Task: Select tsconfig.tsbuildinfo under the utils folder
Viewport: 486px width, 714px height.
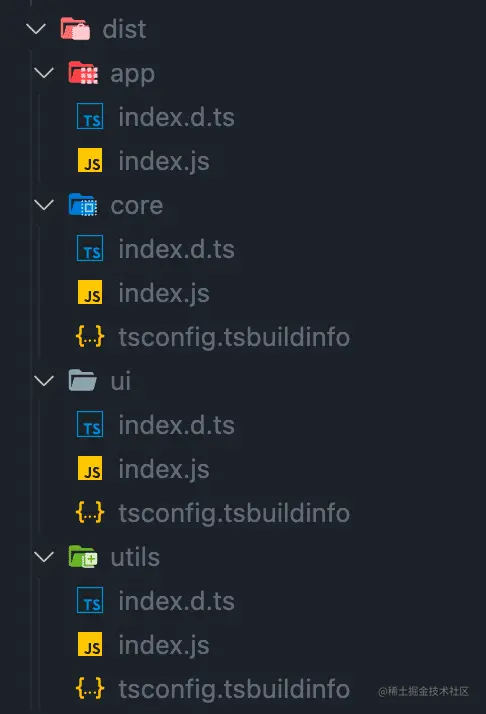Action: 234,688
